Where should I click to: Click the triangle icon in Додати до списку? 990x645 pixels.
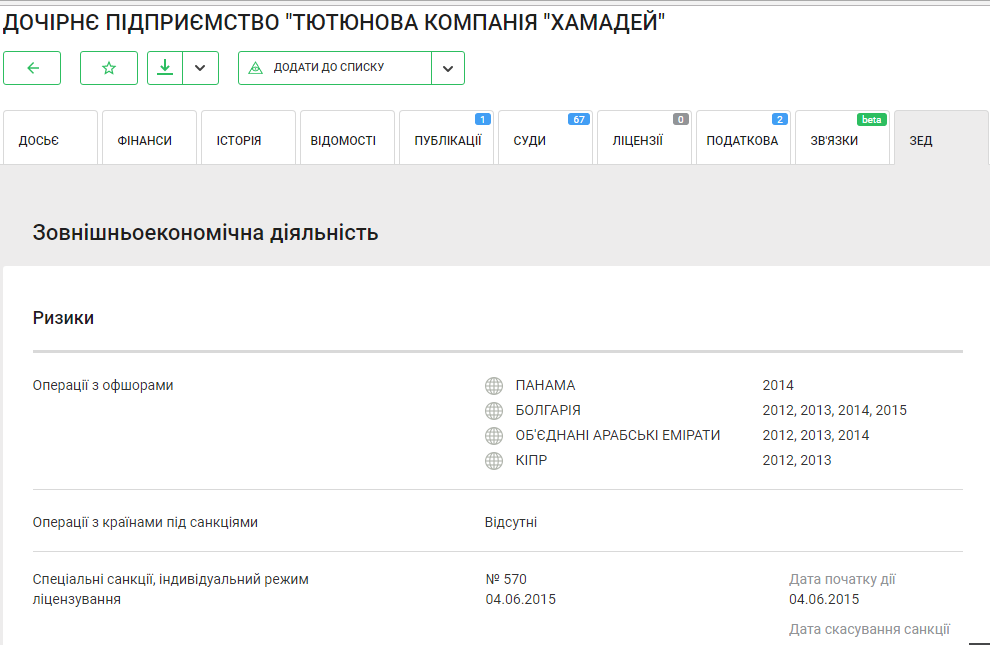(255, 68)
